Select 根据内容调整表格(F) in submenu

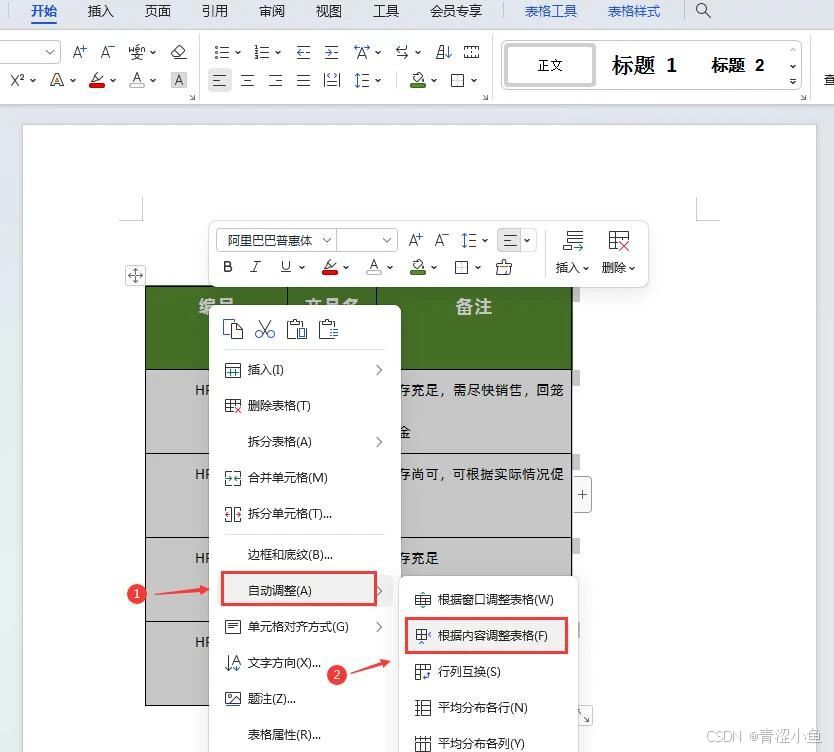[x=486, y=636]
